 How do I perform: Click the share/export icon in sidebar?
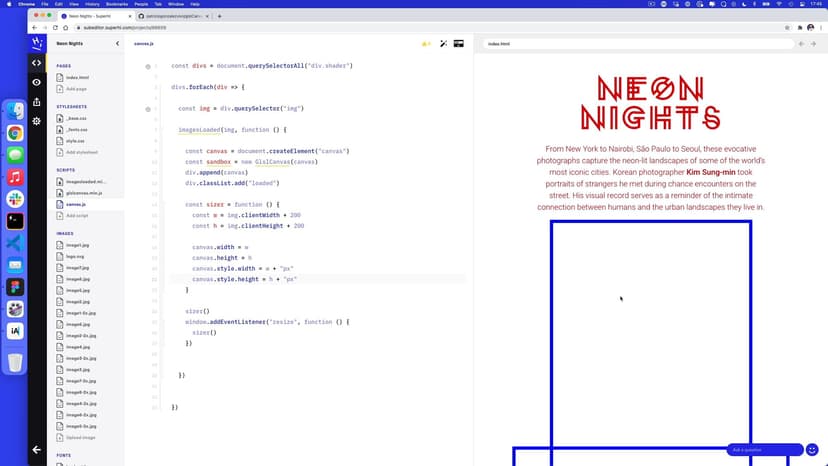pos(37,101)
